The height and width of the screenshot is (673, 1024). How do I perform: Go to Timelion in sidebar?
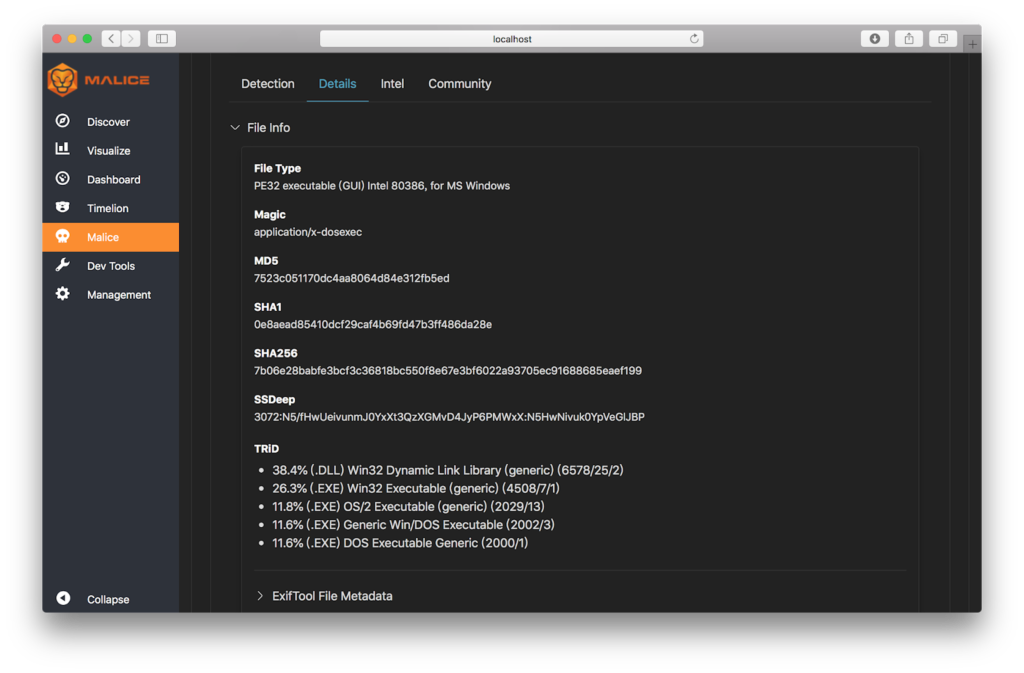[x=110, y=208]
